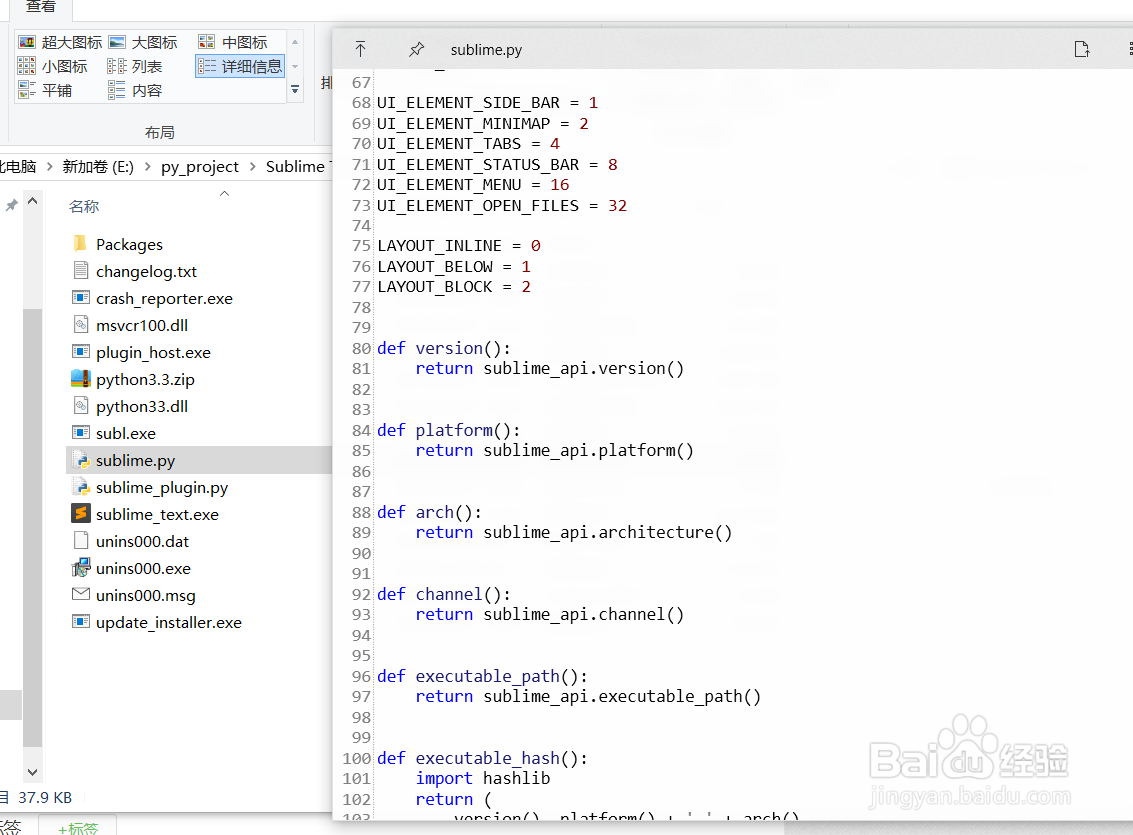The image size is (1133, 835).
Task: Expand the layout gallery options
Action: click(295, 90)
